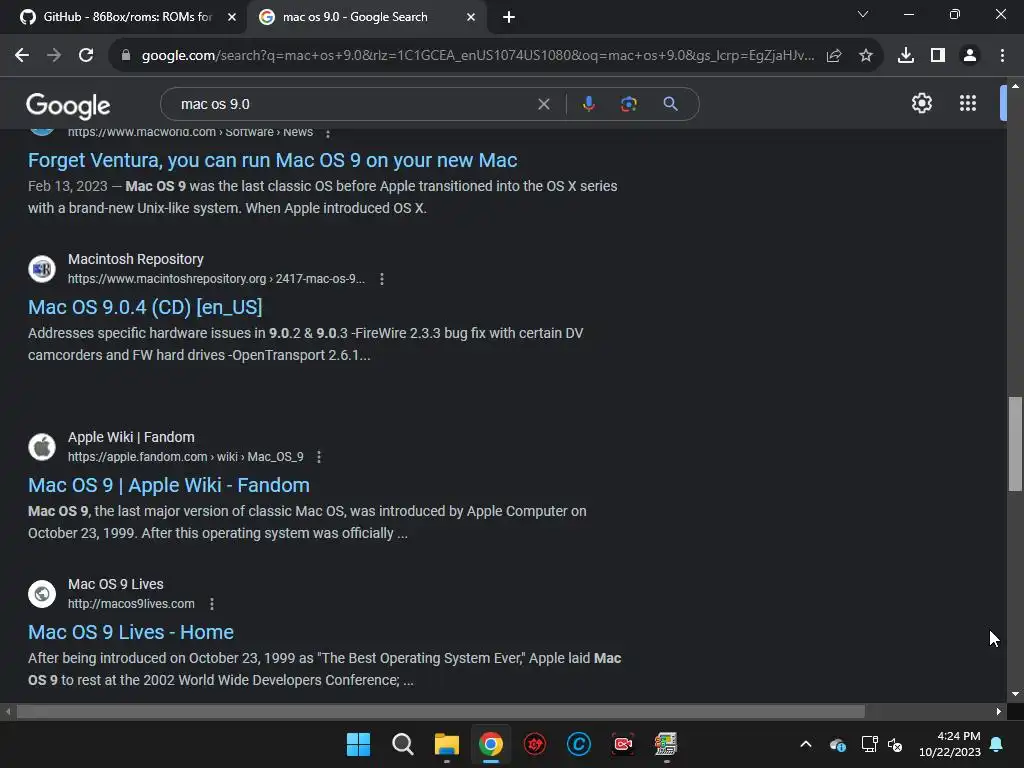Open the Chrome downloads icon
Image resolution: width=1024 pixels, height=768 pixels.
tap(906, 56)
